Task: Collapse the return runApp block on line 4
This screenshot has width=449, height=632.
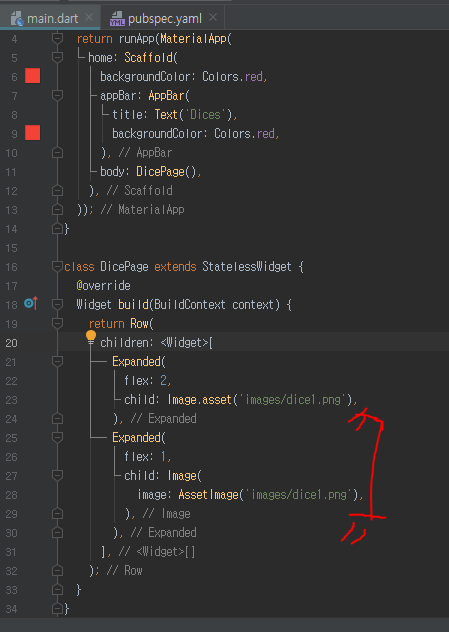Action: pyautogui.click(x=58, y=39)
